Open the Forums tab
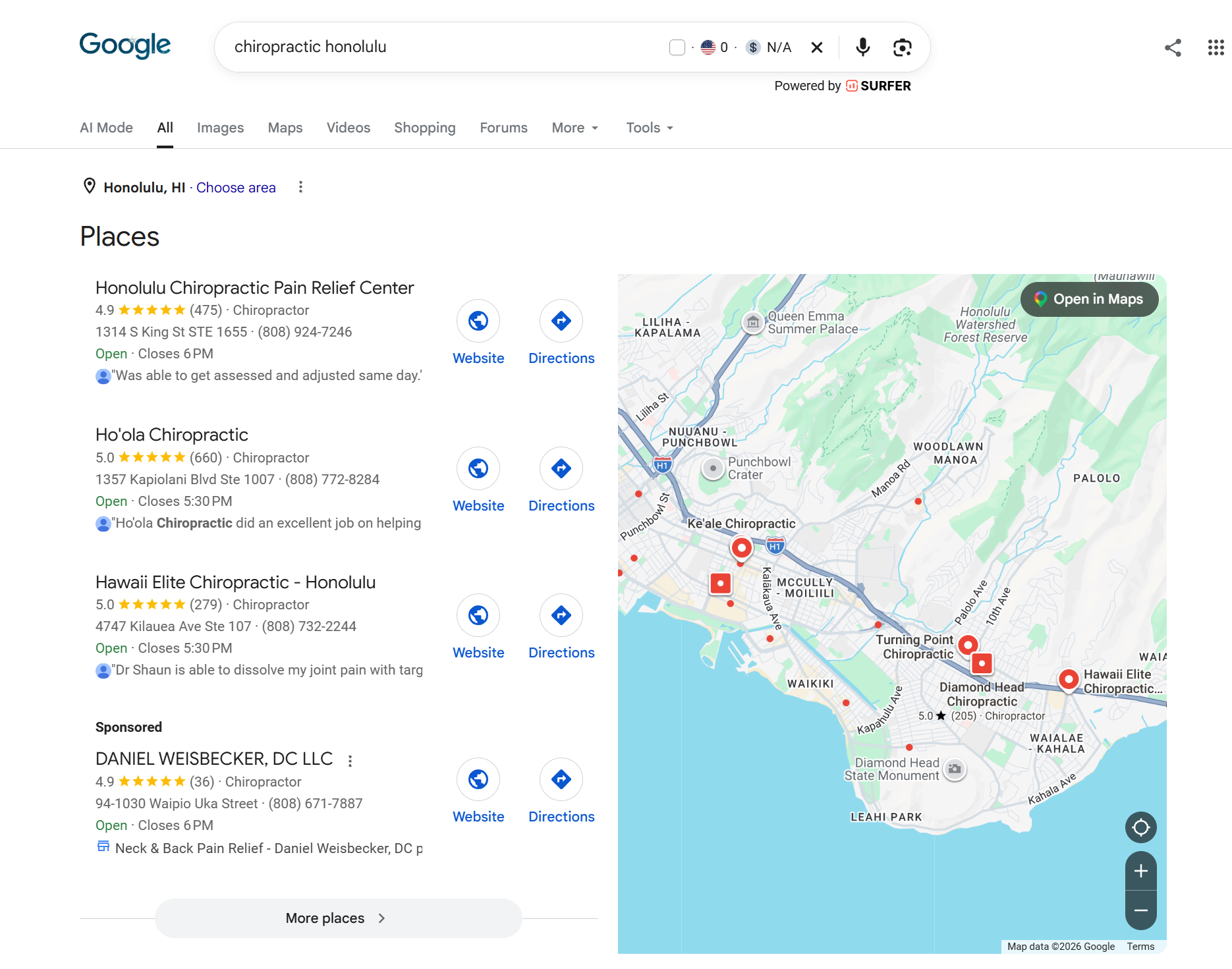This screenshot has height=969, width=1232. tap(503, 128)
